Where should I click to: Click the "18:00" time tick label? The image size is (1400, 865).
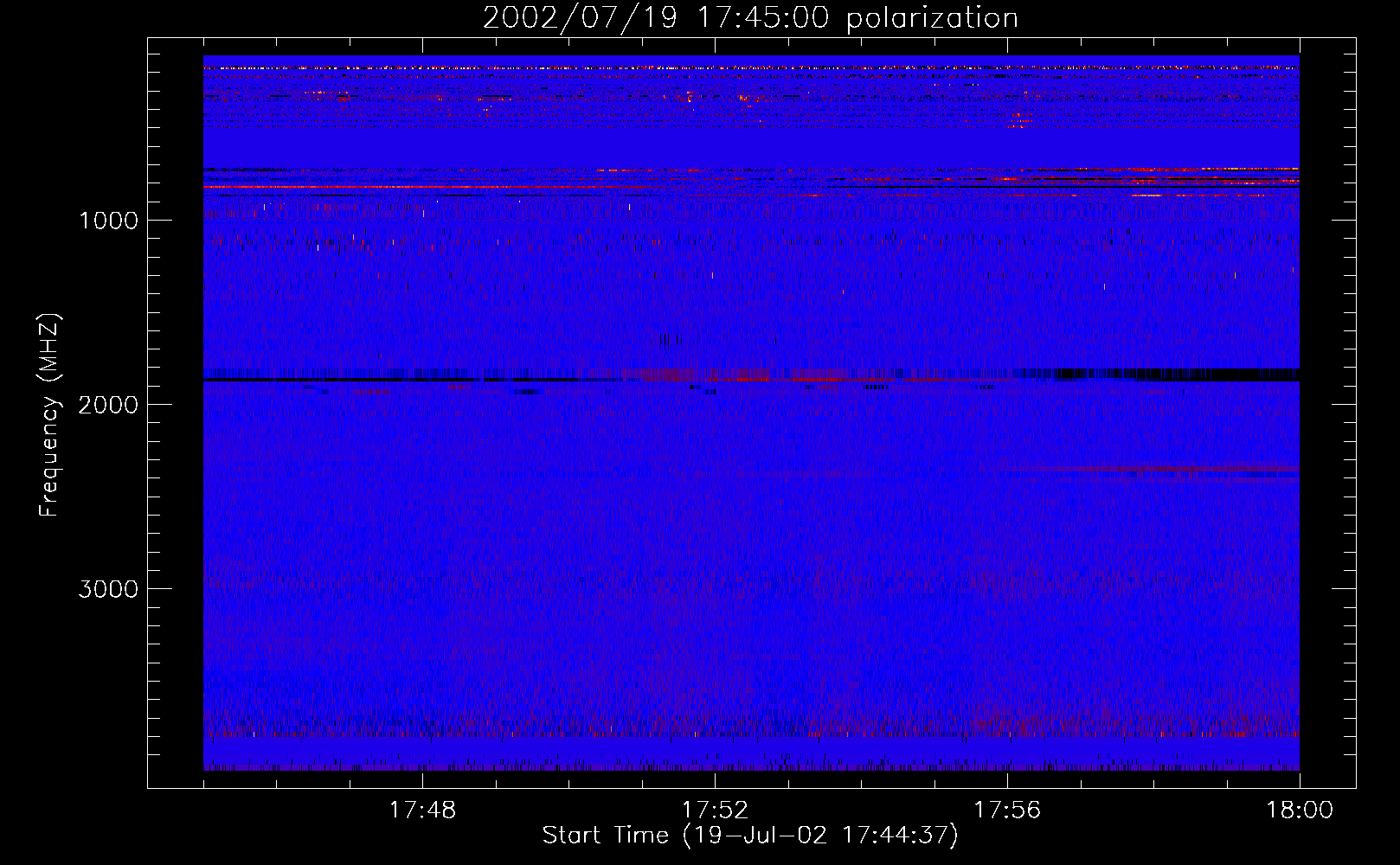coord(1300,811)
